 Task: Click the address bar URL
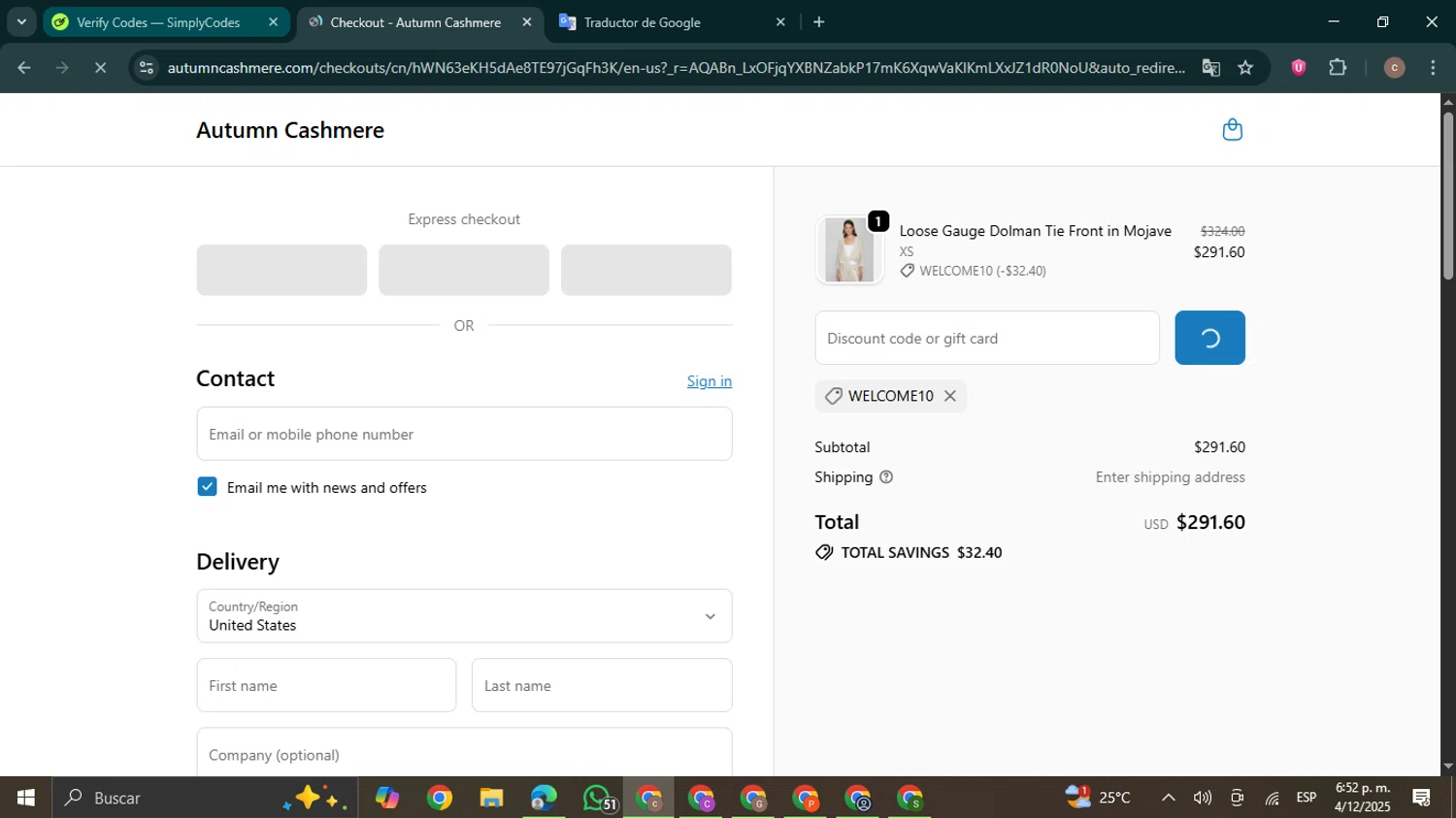tap(676, 68)
